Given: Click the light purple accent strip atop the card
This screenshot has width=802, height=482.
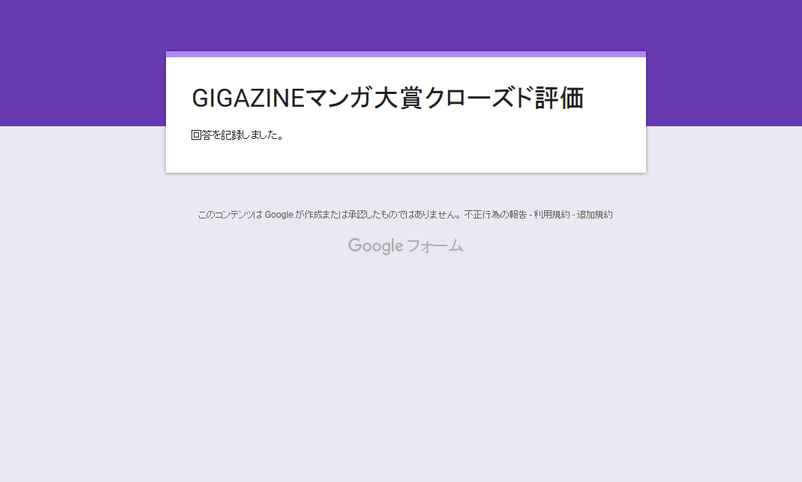Looking at the screenshot, I should click(x=405, y=54).
